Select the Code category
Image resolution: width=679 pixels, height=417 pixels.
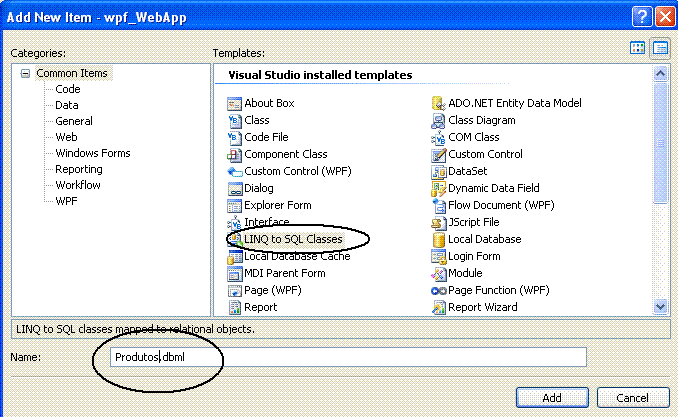(68, 89)
